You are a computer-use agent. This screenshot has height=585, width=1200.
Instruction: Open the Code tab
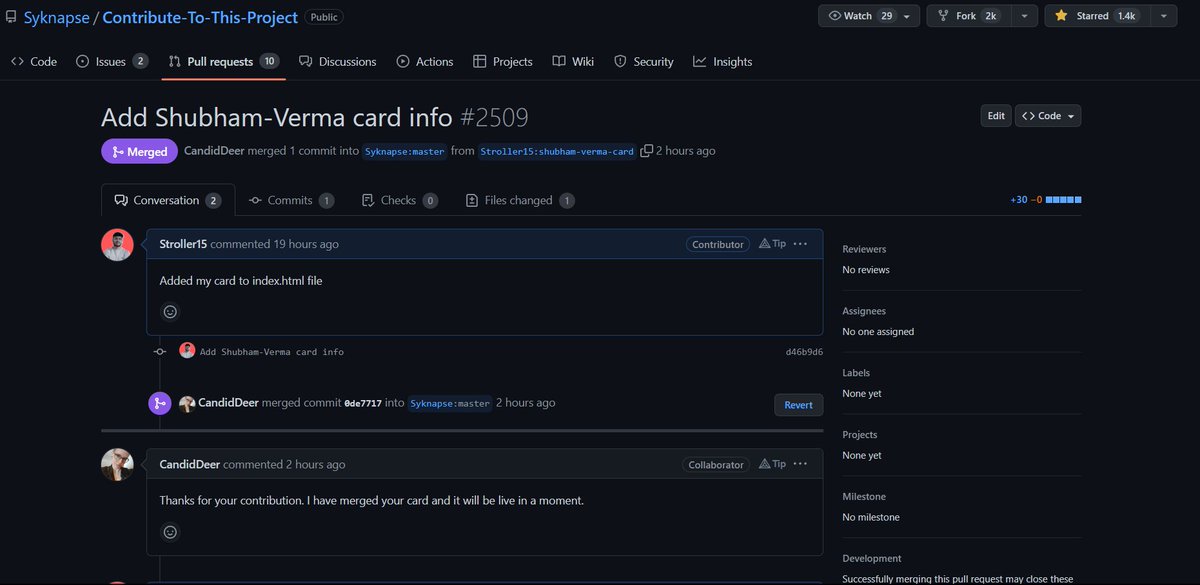click(x=33, y=61)
